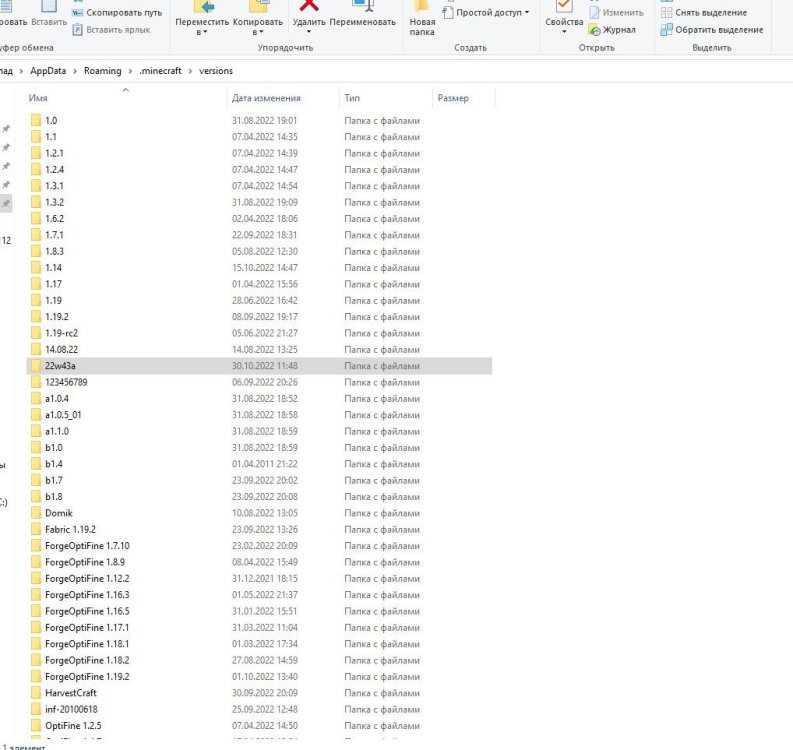
Task: Expand the Копировать в dropdown arrow
Action: pyautogui.click(x=261, y=32)
